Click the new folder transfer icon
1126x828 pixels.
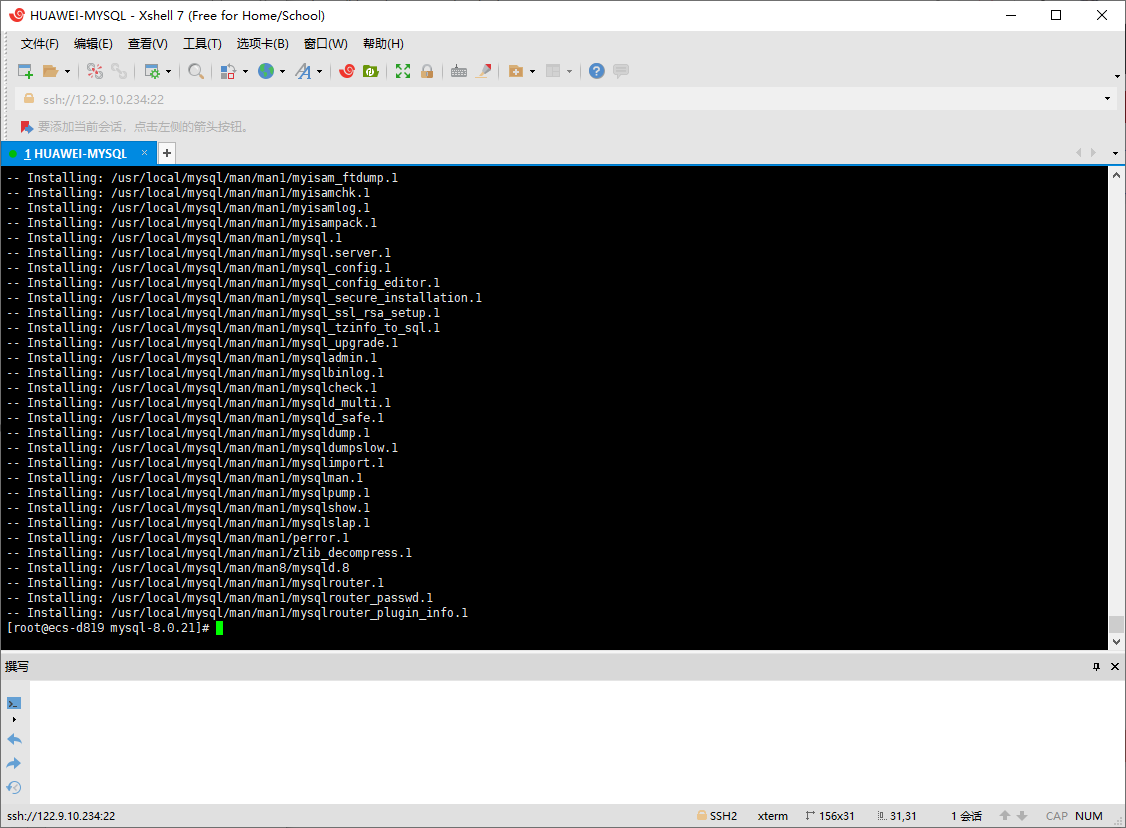coord(516,71)
